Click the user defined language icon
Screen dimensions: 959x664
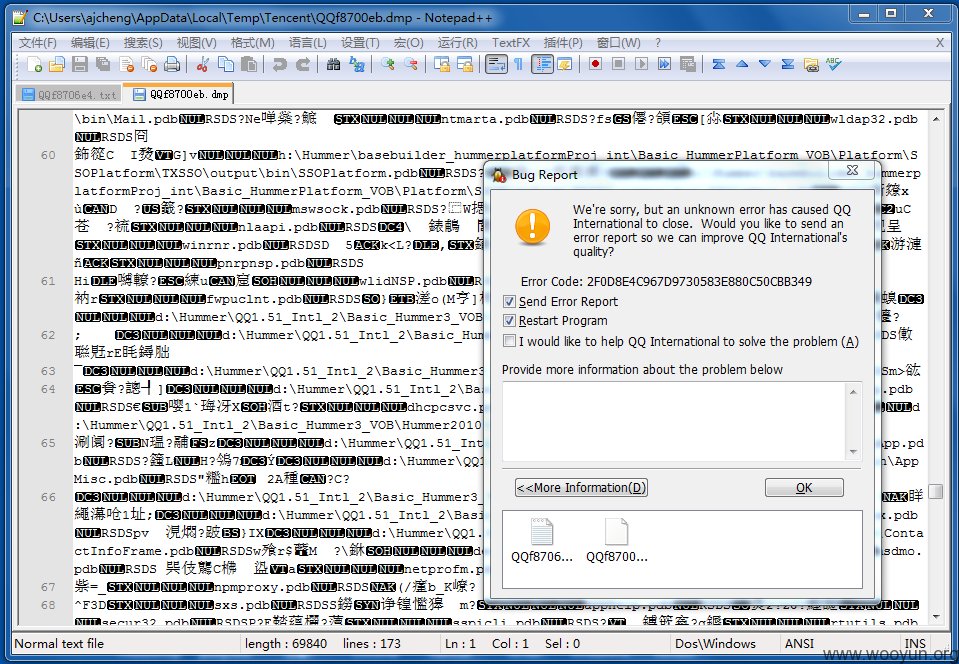tap(565, 64)
